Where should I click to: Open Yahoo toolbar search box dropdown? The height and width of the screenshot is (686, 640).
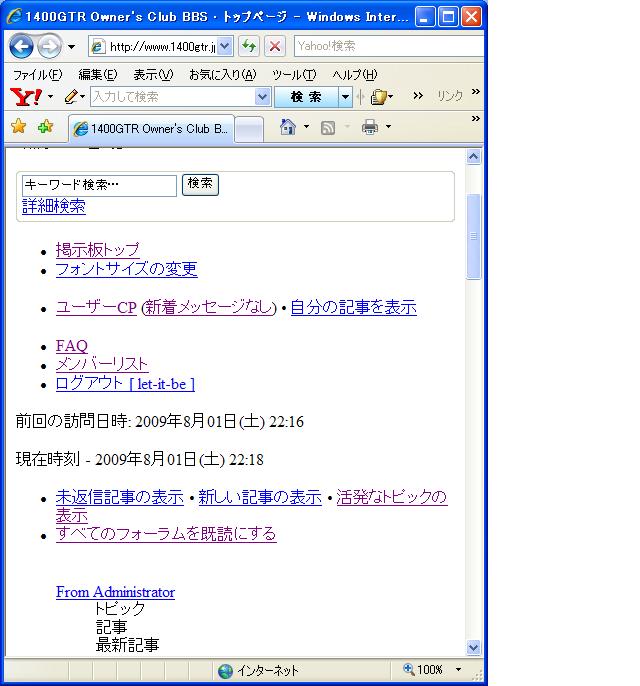263,97
